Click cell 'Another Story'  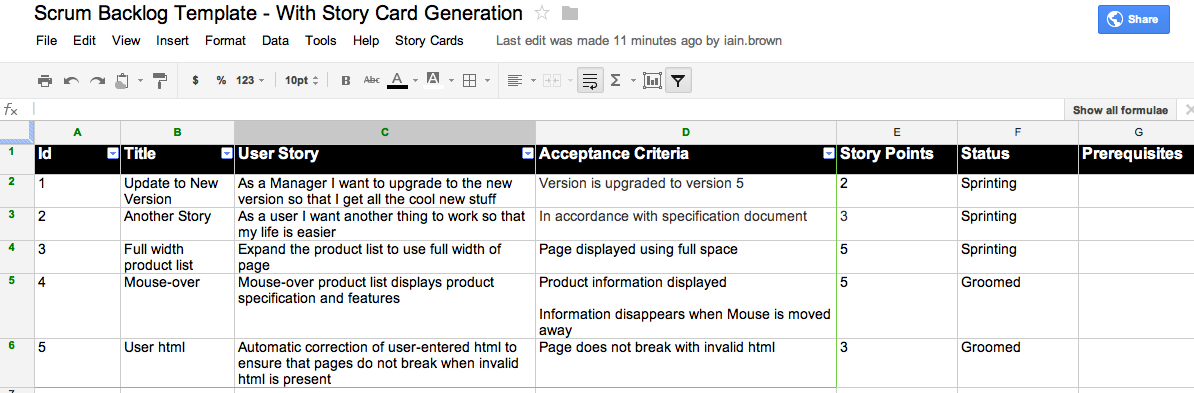(x=177, y=224)
